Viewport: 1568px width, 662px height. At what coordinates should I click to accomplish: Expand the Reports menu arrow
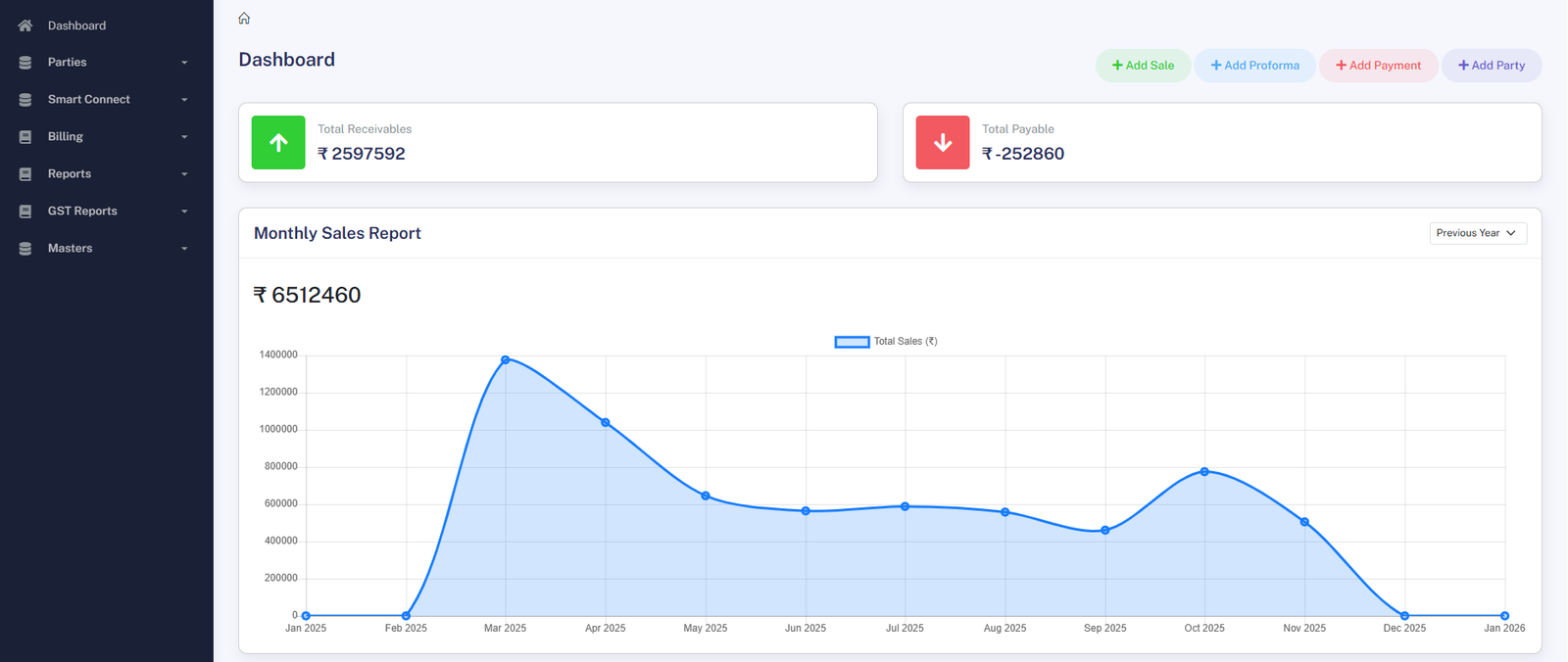pyautogui.click(x=184, y=174)
